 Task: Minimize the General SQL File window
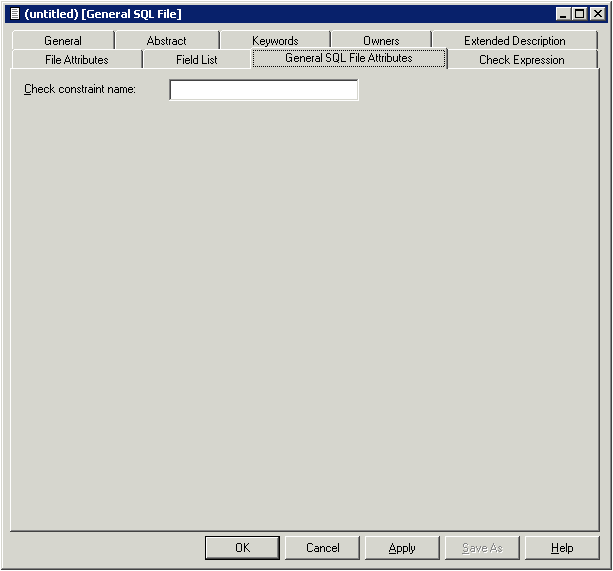[563, 14]
